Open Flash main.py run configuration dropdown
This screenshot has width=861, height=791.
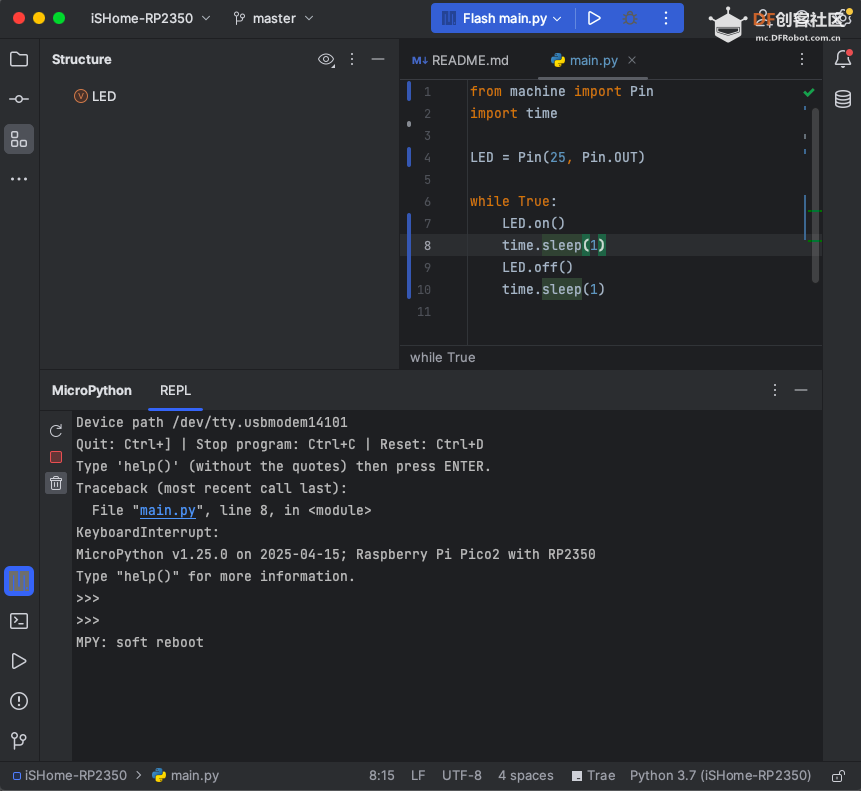coord(502,18)
